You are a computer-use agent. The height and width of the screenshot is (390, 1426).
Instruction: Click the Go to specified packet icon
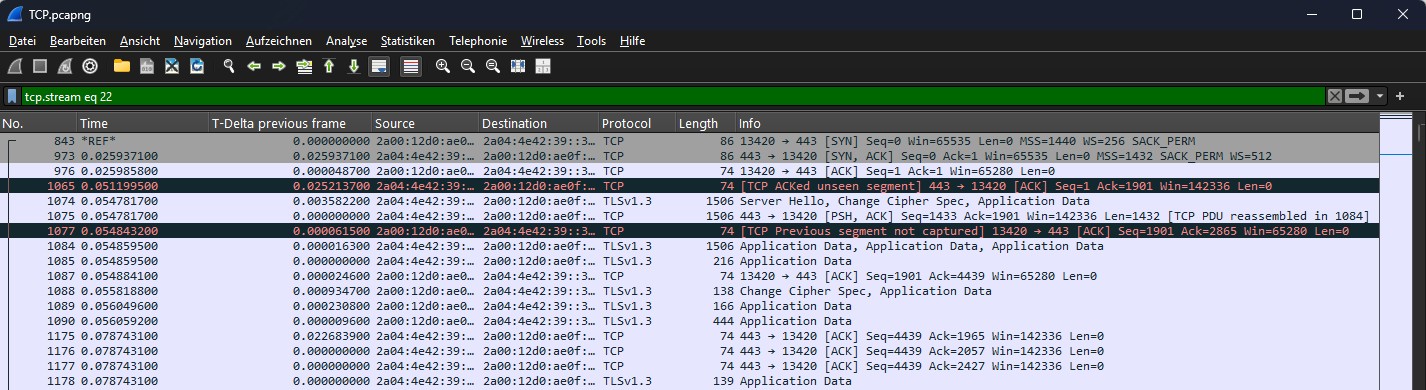[304, 66]
